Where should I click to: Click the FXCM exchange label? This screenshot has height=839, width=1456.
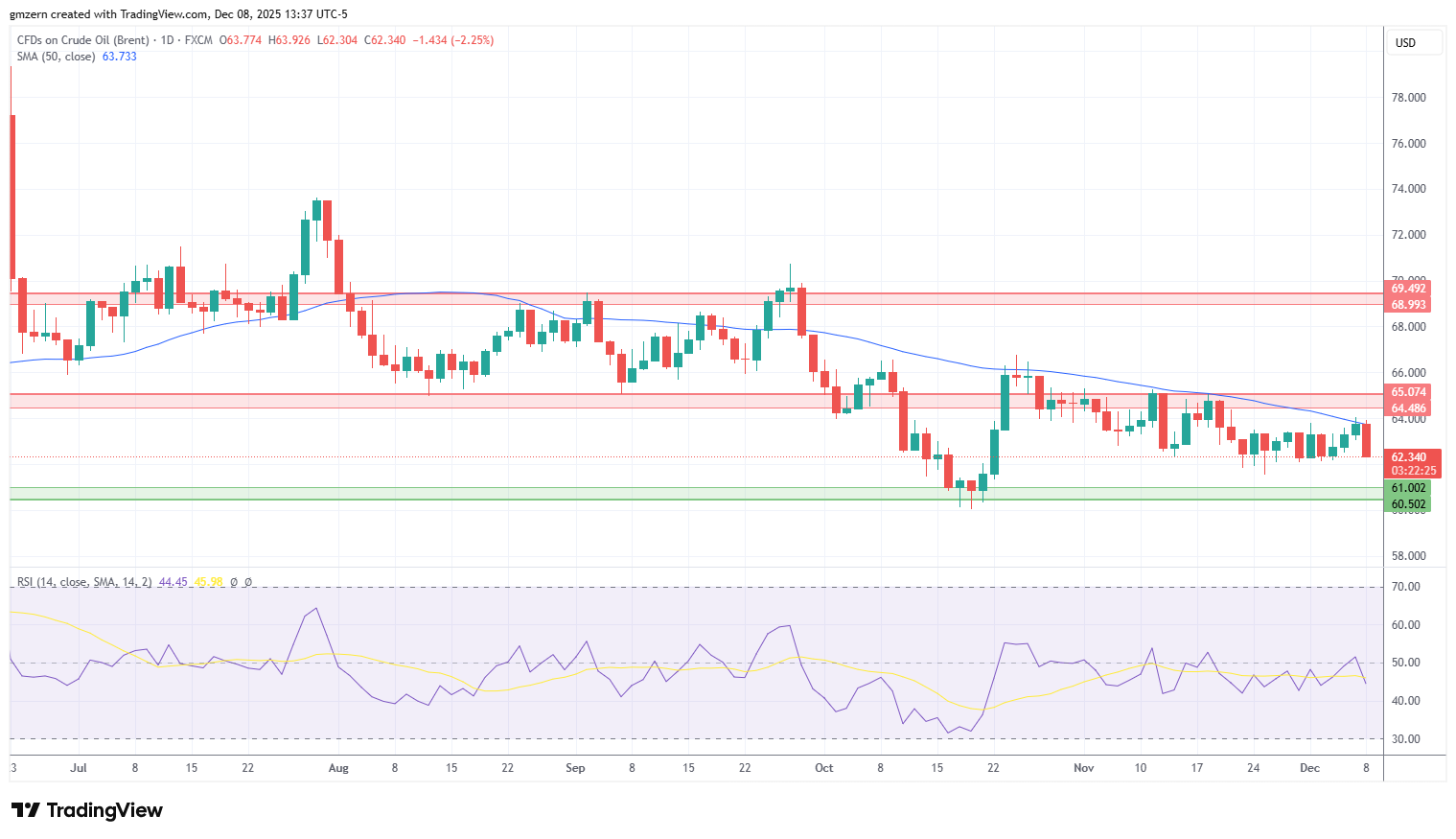201,40
